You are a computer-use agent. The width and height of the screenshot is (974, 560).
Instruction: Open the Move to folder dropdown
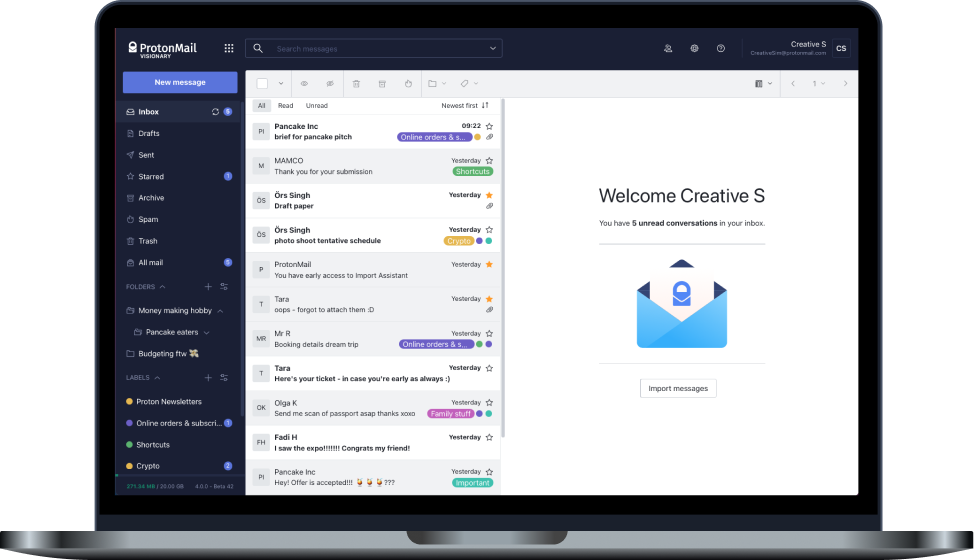click(437, 84)
